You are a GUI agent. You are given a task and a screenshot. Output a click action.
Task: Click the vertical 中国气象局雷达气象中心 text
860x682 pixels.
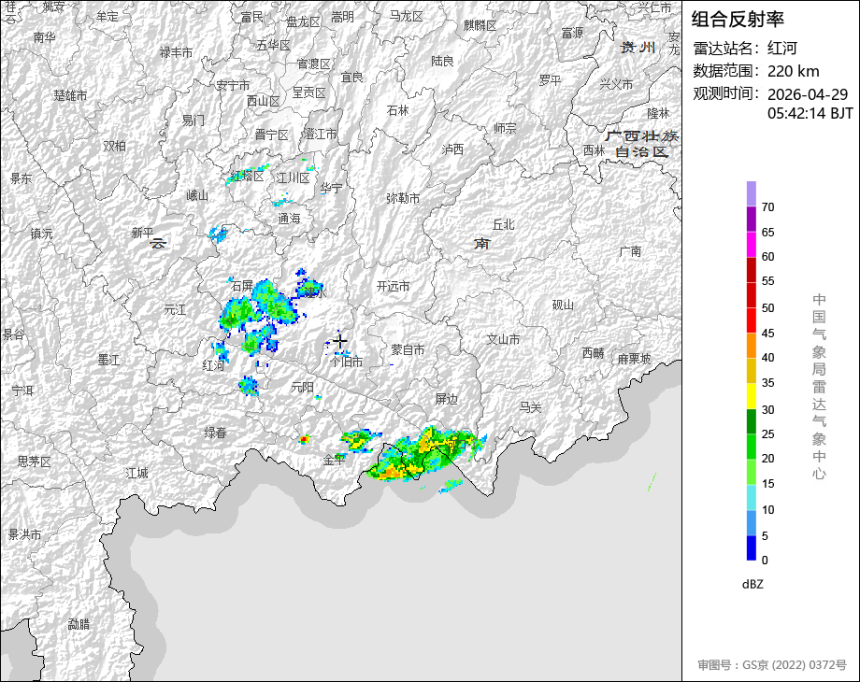pos(819,386)
